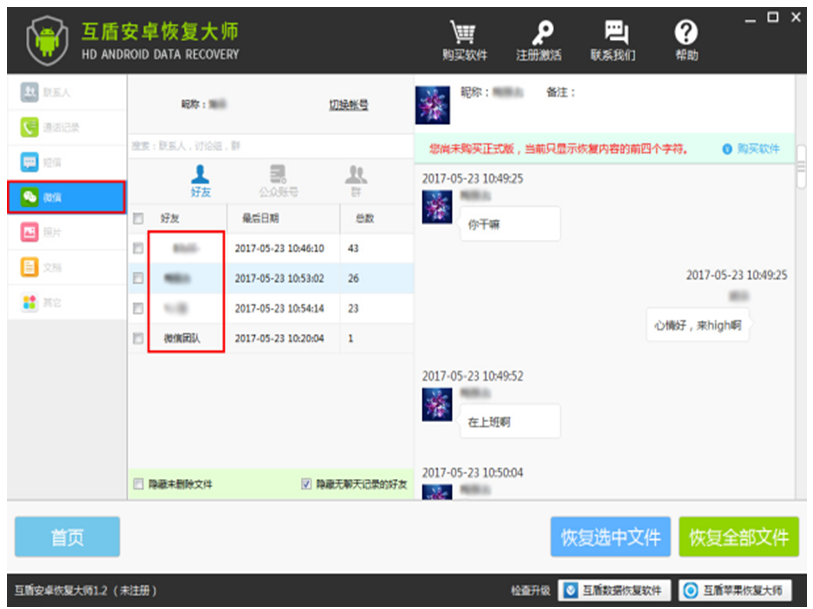Toggle the select-all checkbox beside 好友 header
Image resolution: width=813 pixels, height=609 pixels.
pyautogui.click(x=138, y=218)
